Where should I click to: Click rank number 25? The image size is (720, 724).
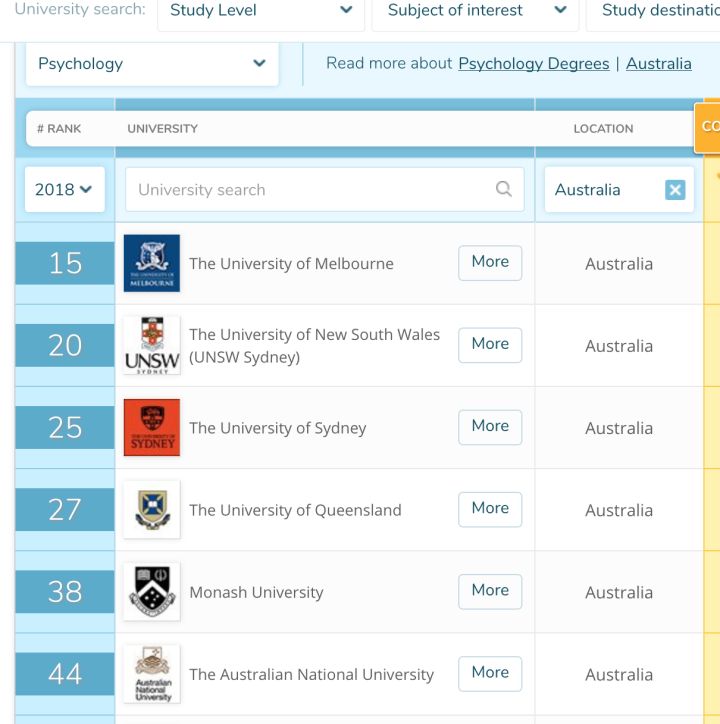coord(65,428)
